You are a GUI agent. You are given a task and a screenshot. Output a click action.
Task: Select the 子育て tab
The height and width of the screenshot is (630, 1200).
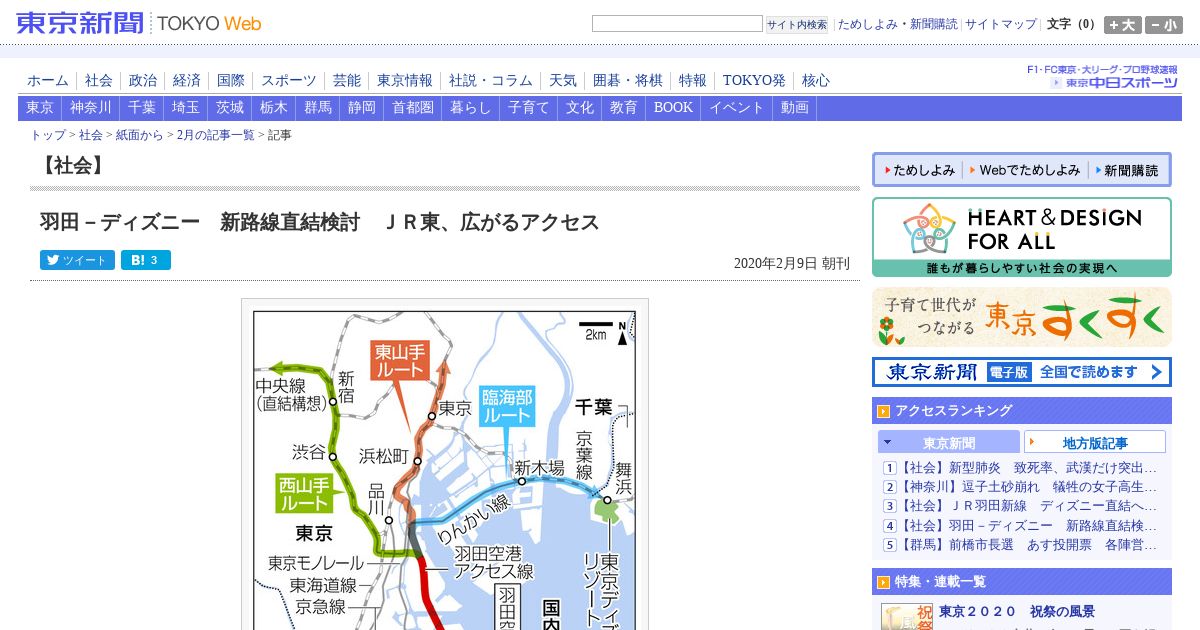coord(529,108)
